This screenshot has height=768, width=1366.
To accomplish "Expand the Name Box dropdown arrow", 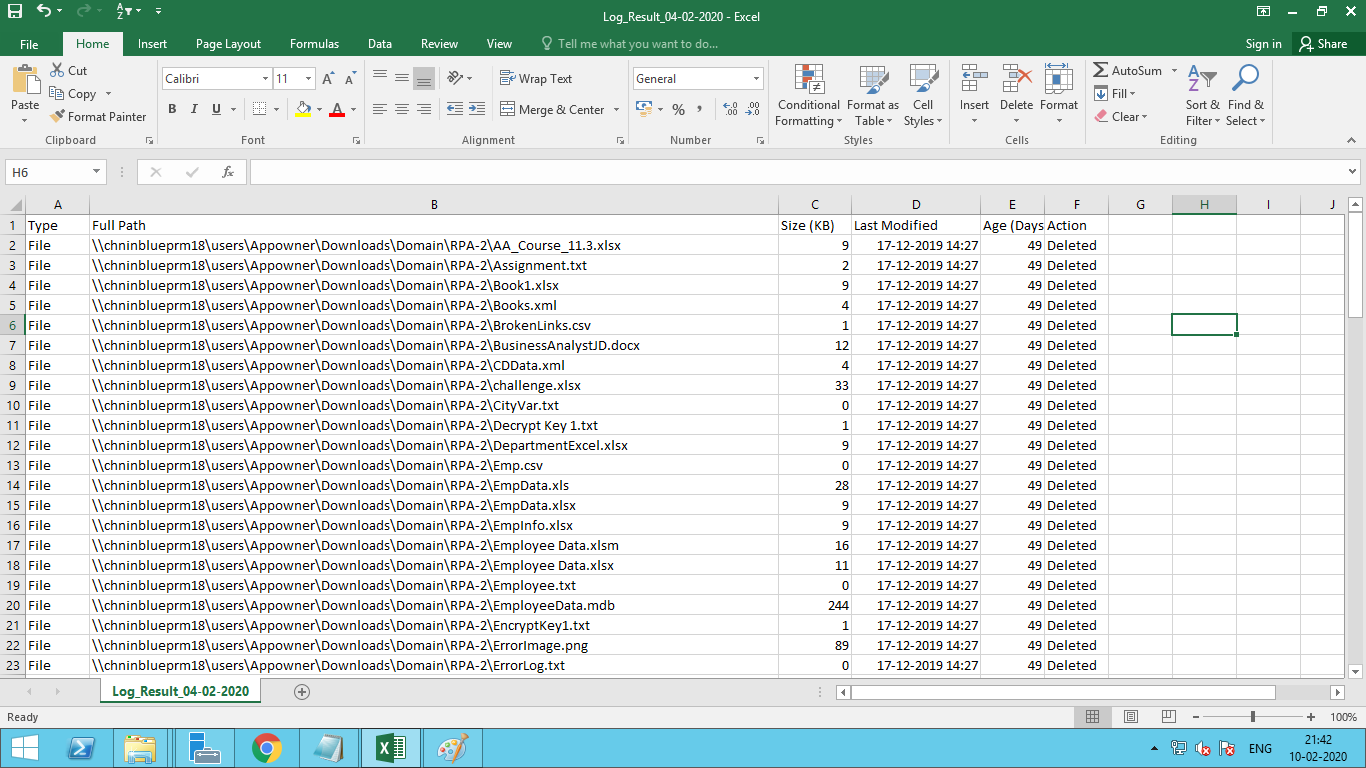I will pyautogui.click(x=97, y=172).
